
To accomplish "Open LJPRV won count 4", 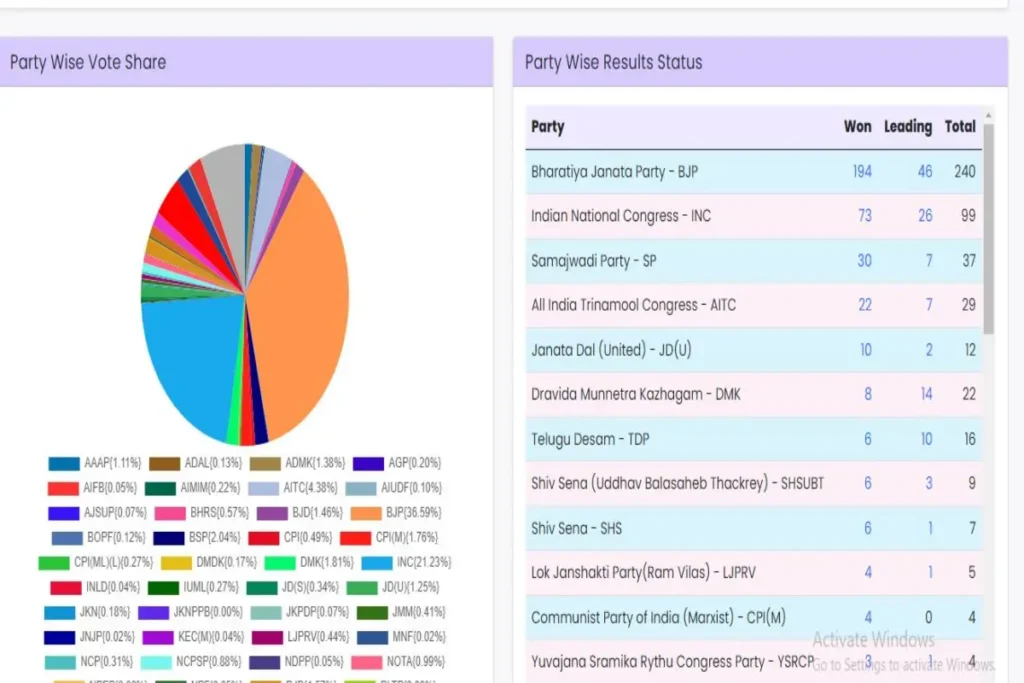I will tap(868, 573).
